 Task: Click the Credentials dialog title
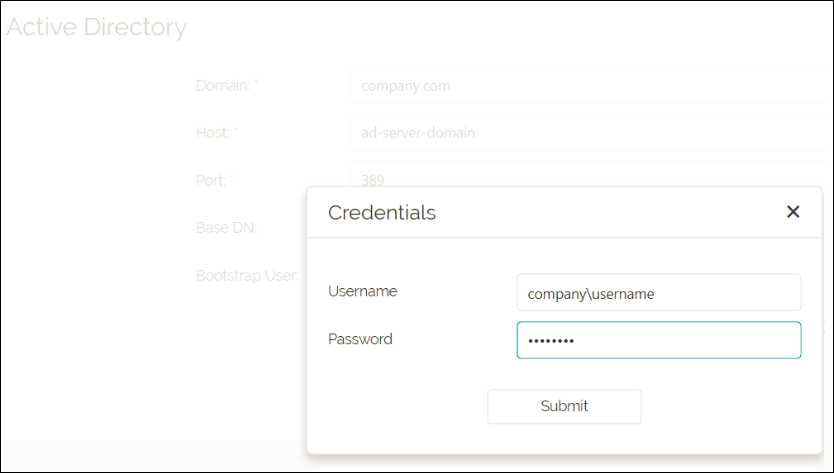click(382, 212)
